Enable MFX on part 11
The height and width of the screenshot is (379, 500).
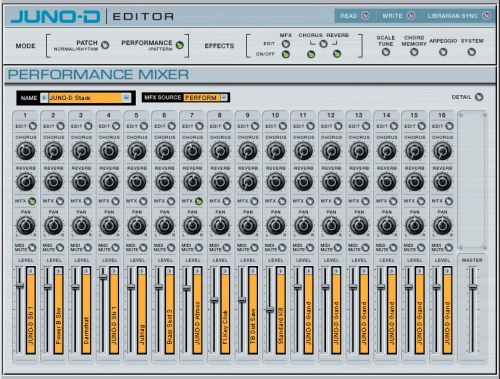click(x=310, y=201)
